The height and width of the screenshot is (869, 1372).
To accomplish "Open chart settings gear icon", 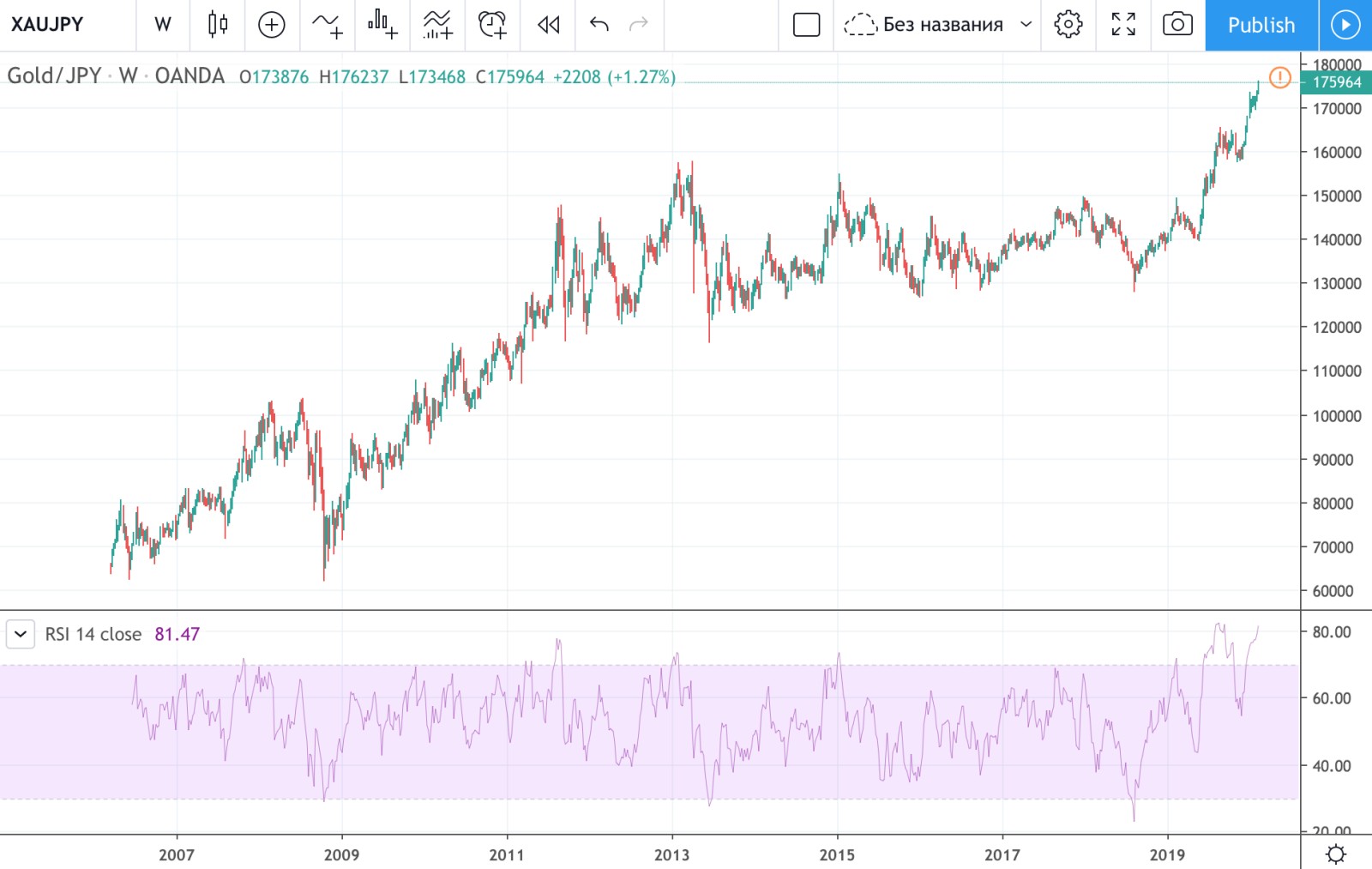I will pos(1068,25).
